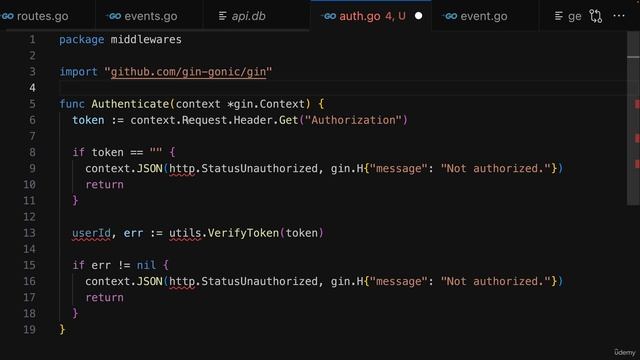This screenshot has width=640, height=360.
Task: Click the underlined 'userId' on line 13
Action: click(91, 233)
